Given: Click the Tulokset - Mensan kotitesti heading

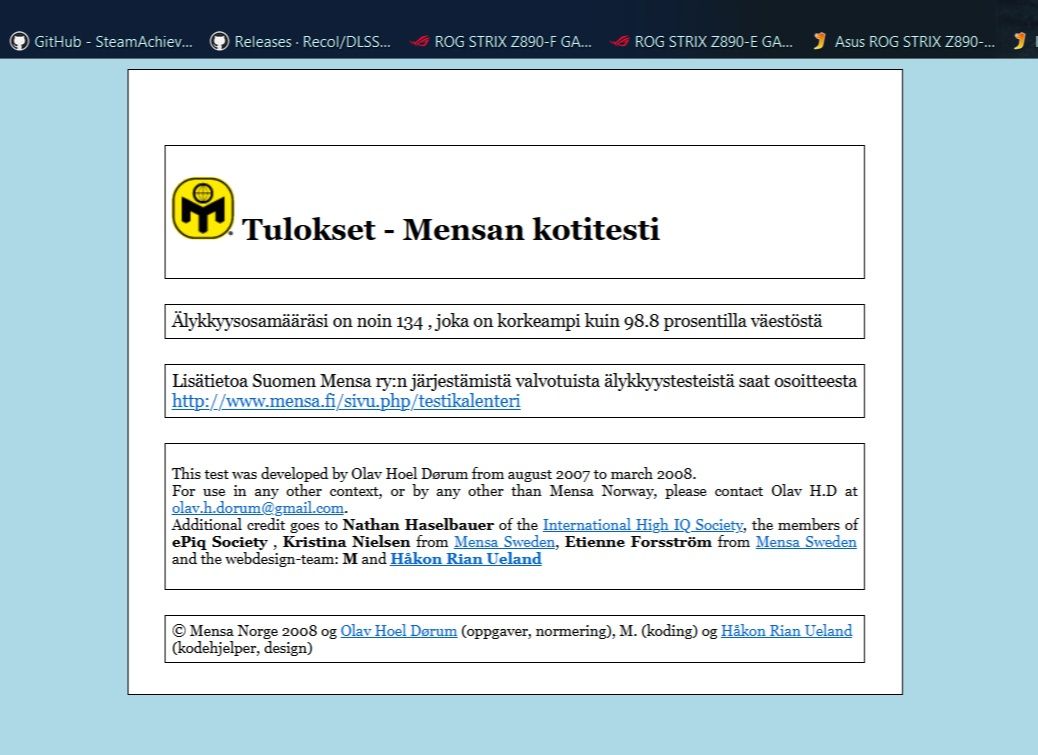Looking at the screenshot, I should point(451,230).
